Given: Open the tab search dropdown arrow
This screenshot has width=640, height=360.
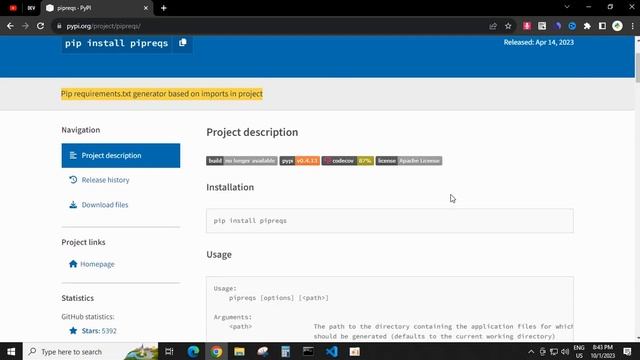Looking at the screenshot, I should 567,7.
